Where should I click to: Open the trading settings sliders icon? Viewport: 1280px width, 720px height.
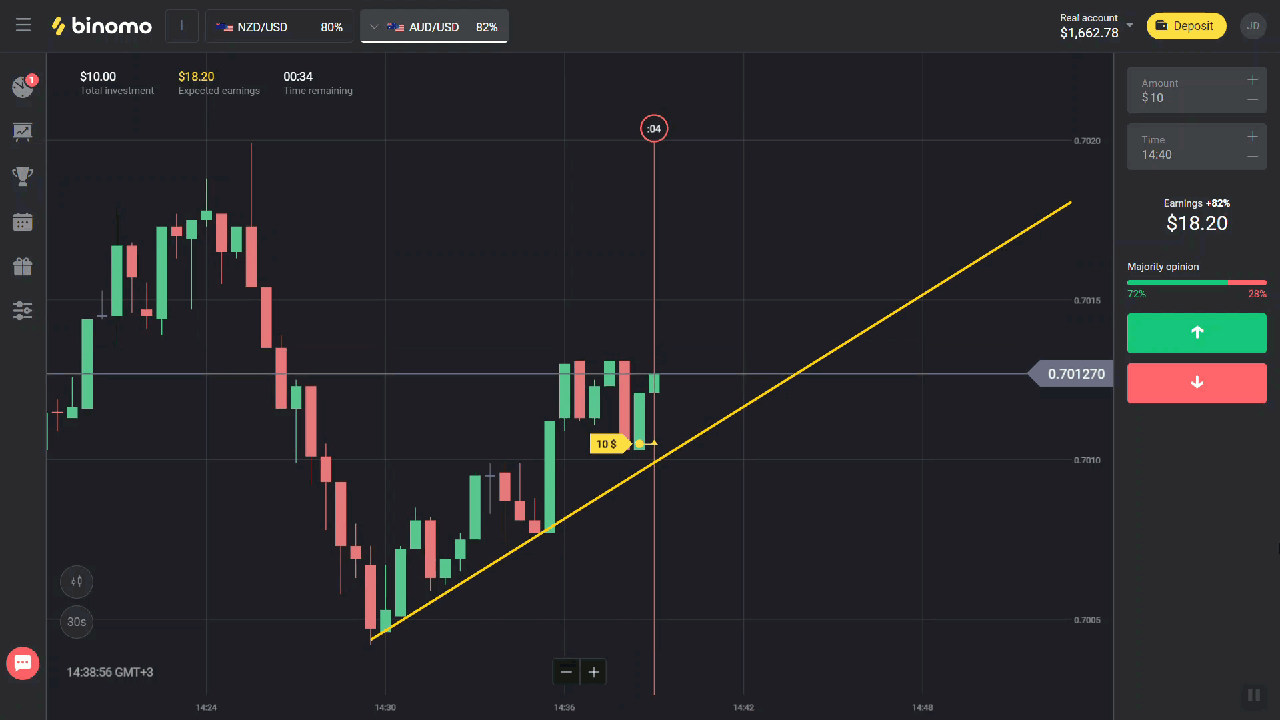(23, 311)
